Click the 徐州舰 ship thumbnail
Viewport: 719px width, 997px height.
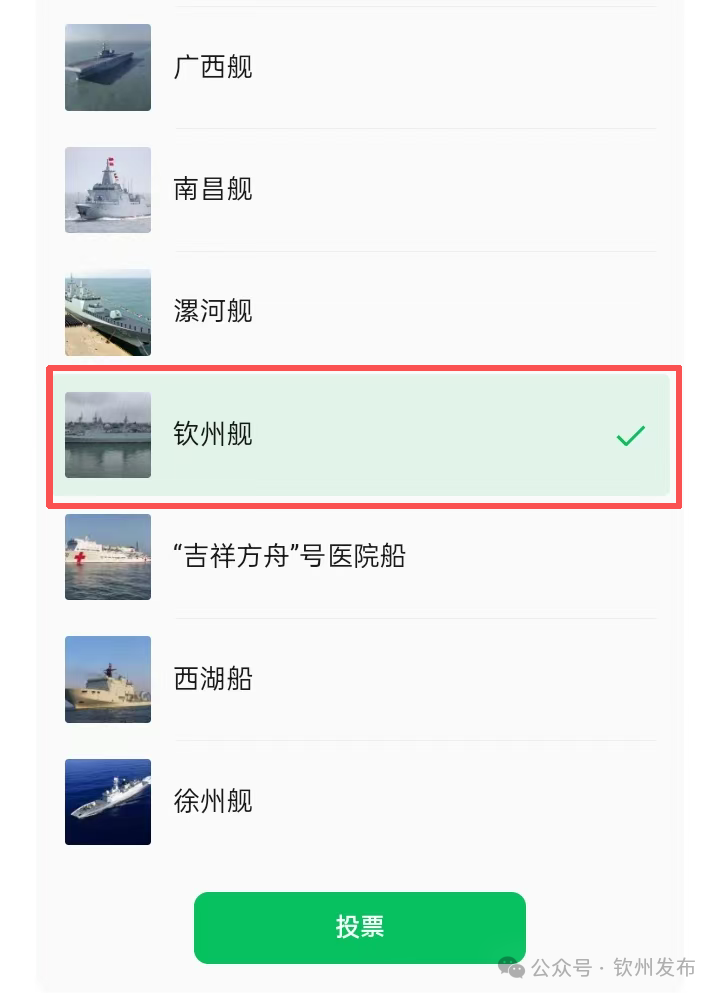tap(108, 802)
